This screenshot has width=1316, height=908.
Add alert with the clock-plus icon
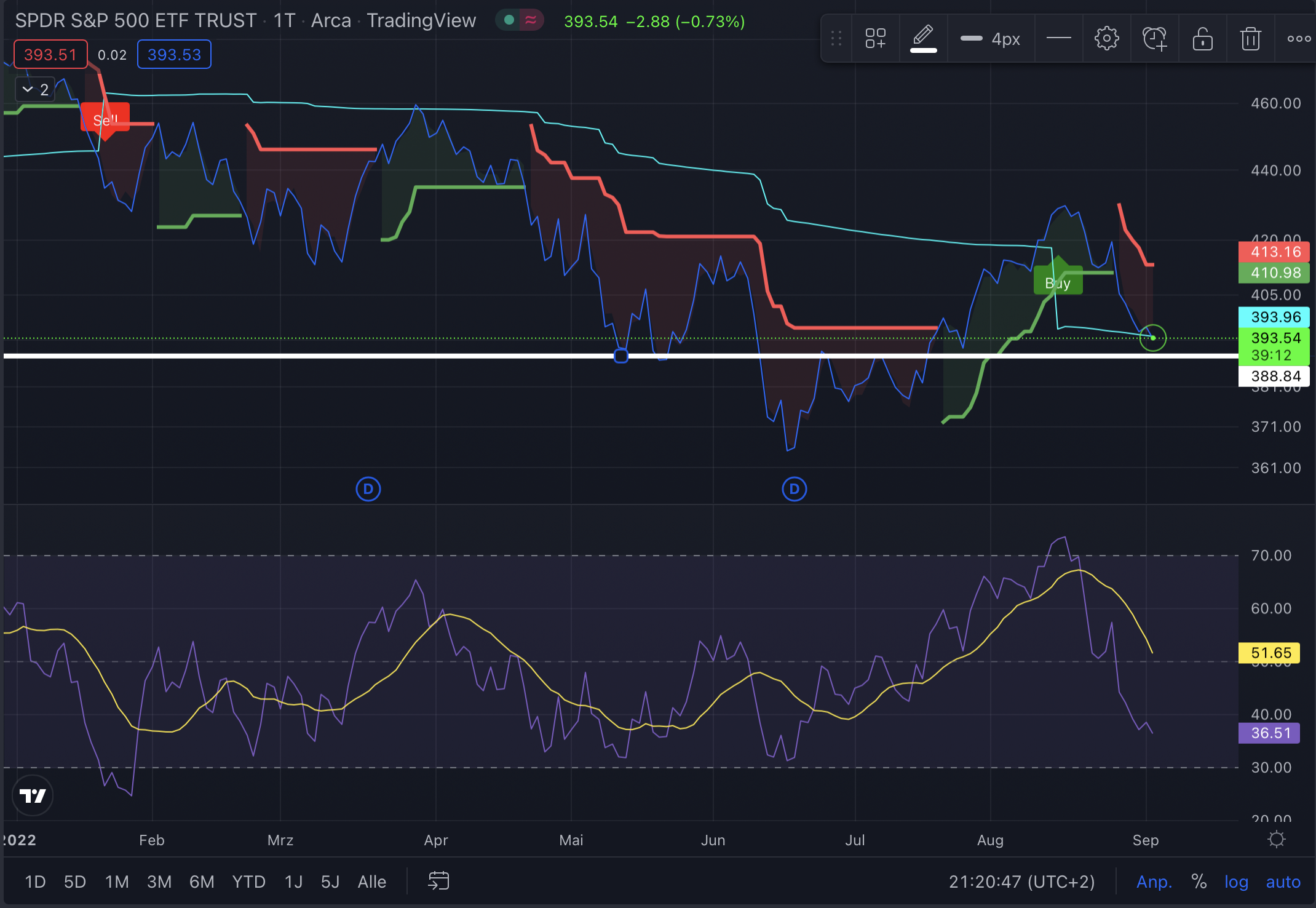(x=1154, y=39)
